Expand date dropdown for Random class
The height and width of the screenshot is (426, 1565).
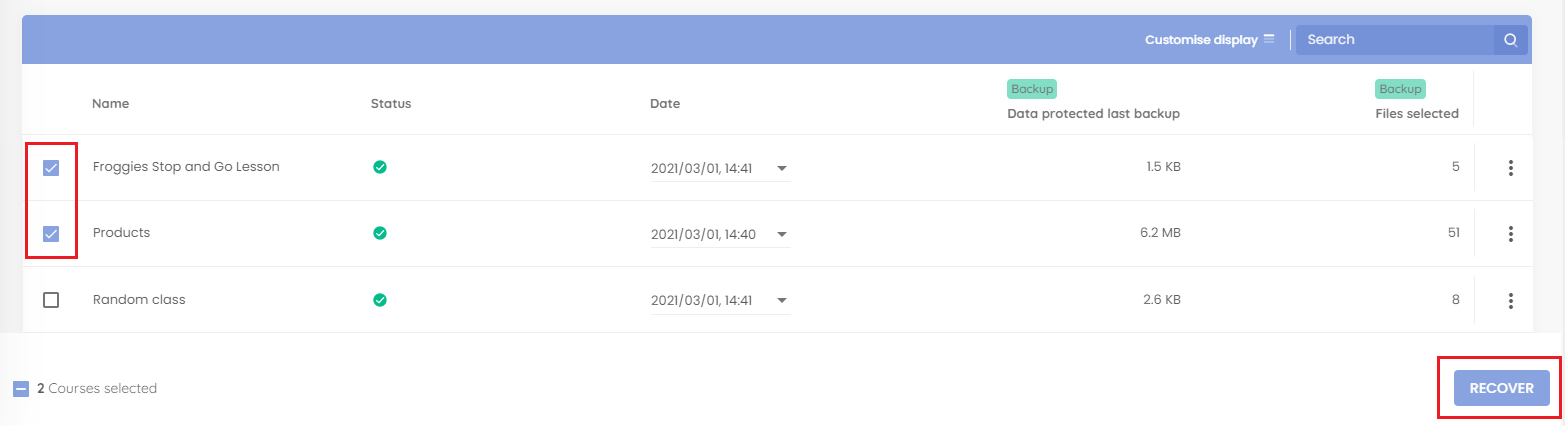(781, 301)
